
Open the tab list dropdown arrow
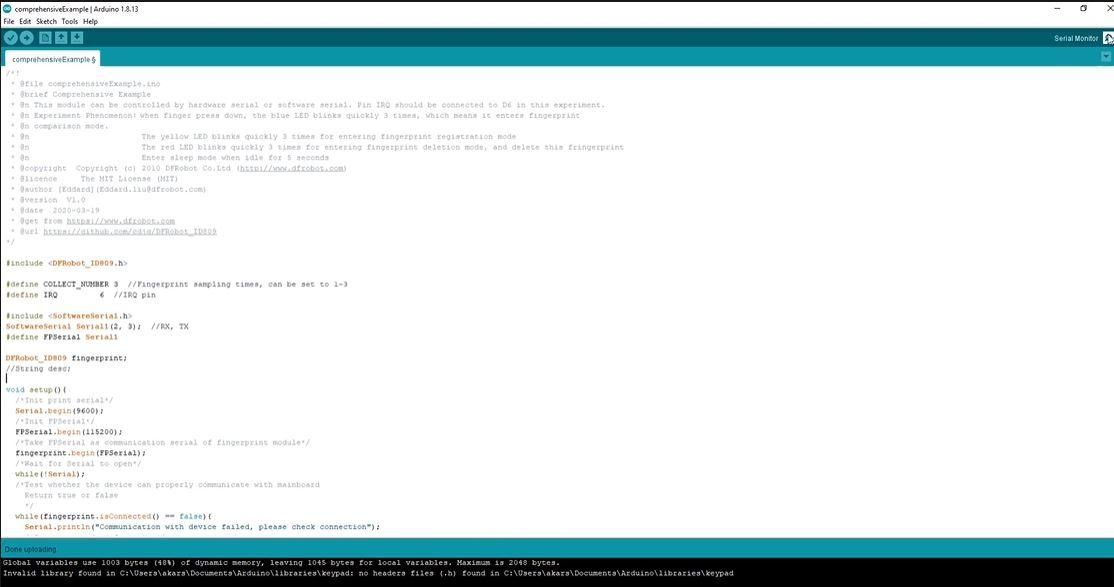[1104, 58]
